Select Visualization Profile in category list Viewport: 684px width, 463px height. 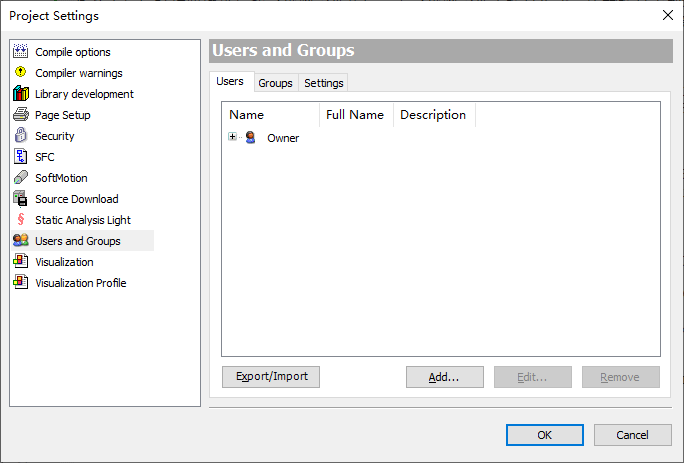click(80, 283)
